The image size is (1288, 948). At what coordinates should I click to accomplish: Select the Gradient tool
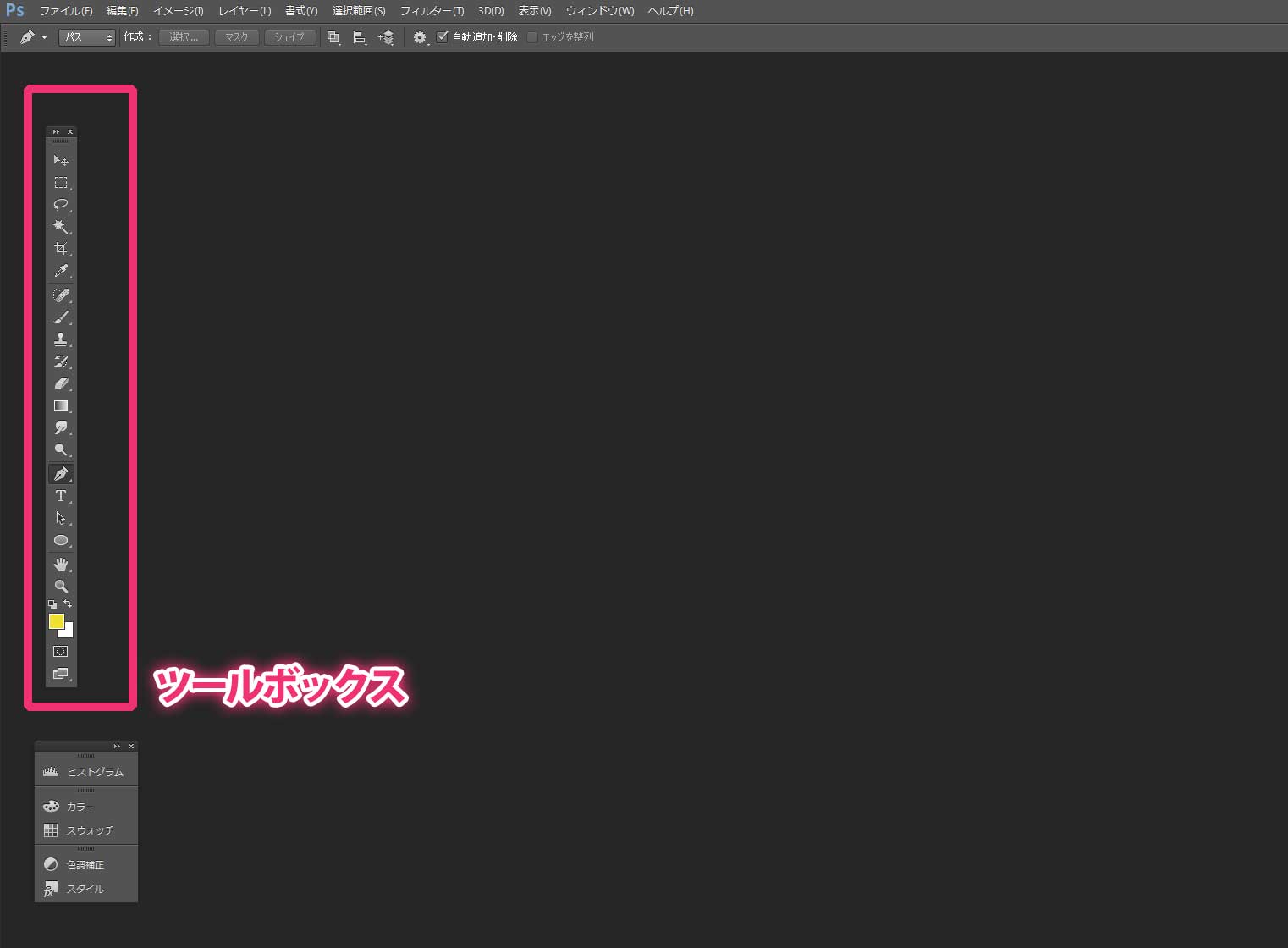click(61, 405)
